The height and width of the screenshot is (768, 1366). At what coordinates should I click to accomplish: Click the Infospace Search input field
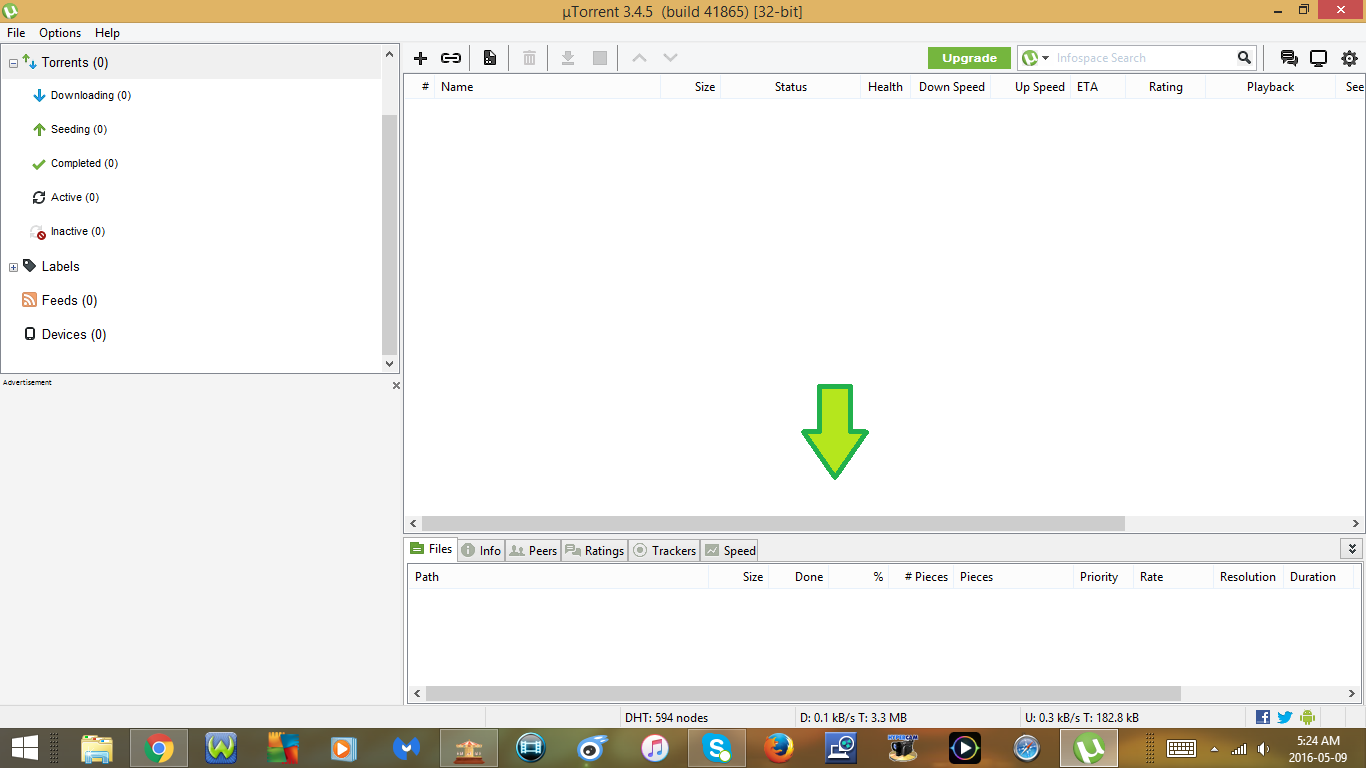pos(1143,58)
